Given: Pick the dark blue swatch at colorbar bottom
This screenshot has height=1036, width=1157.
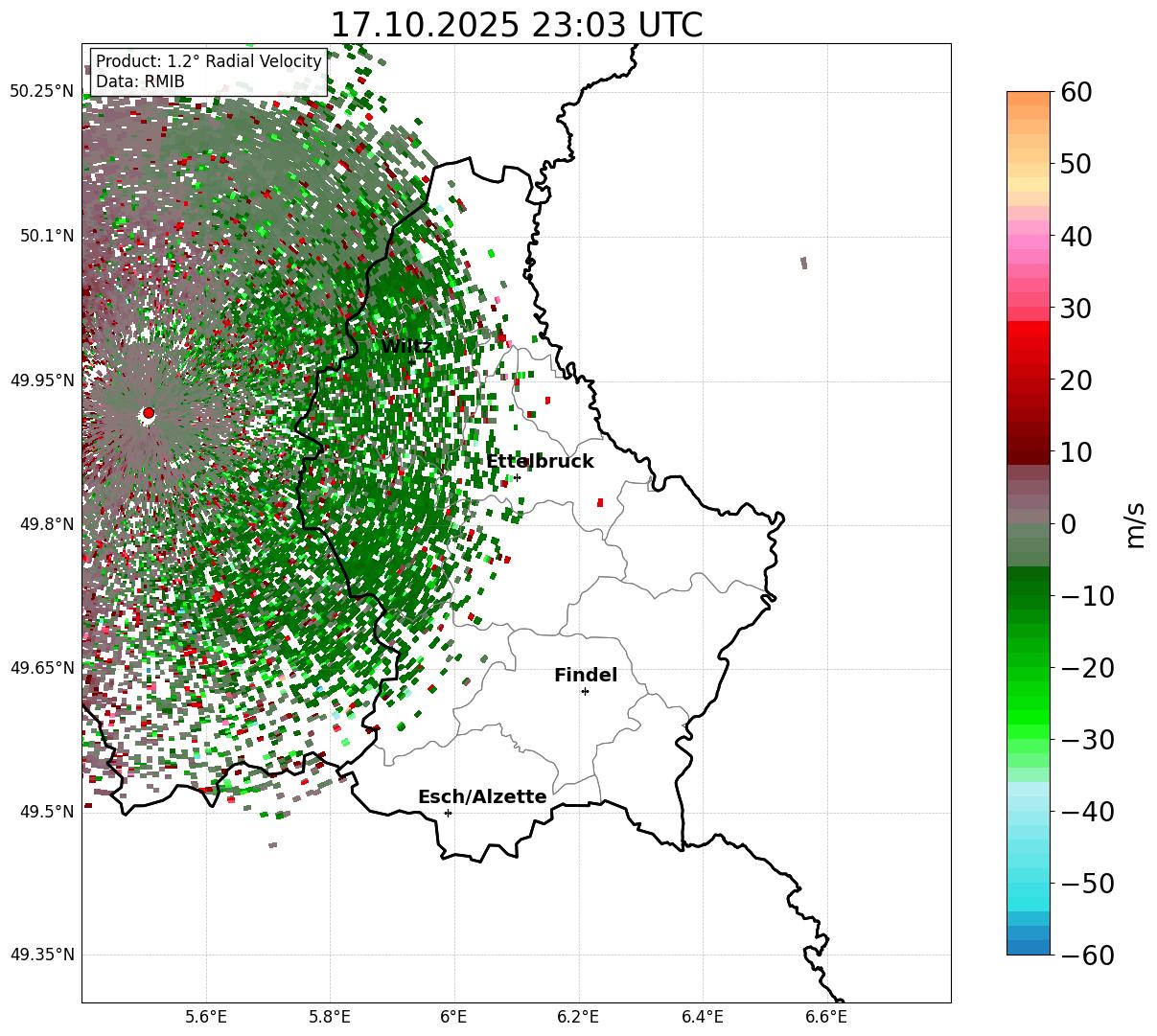Looking at the screenshot, I should click(x=1029, y=947).
